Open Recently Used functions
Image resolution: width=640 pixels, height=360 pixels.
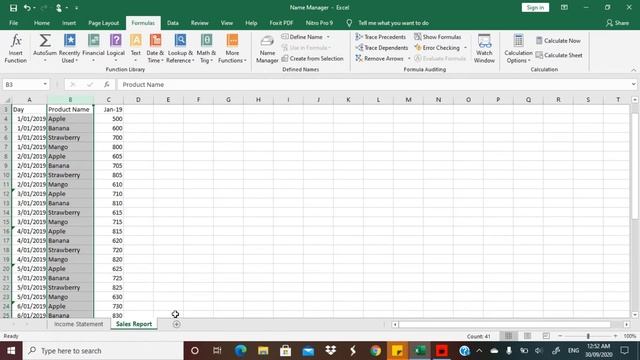[69, 48]
